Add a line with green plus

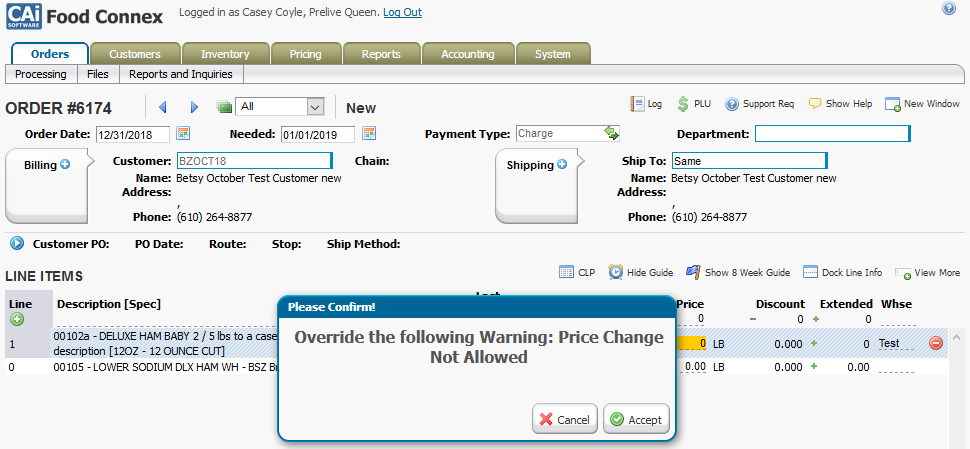coord(17,319)
